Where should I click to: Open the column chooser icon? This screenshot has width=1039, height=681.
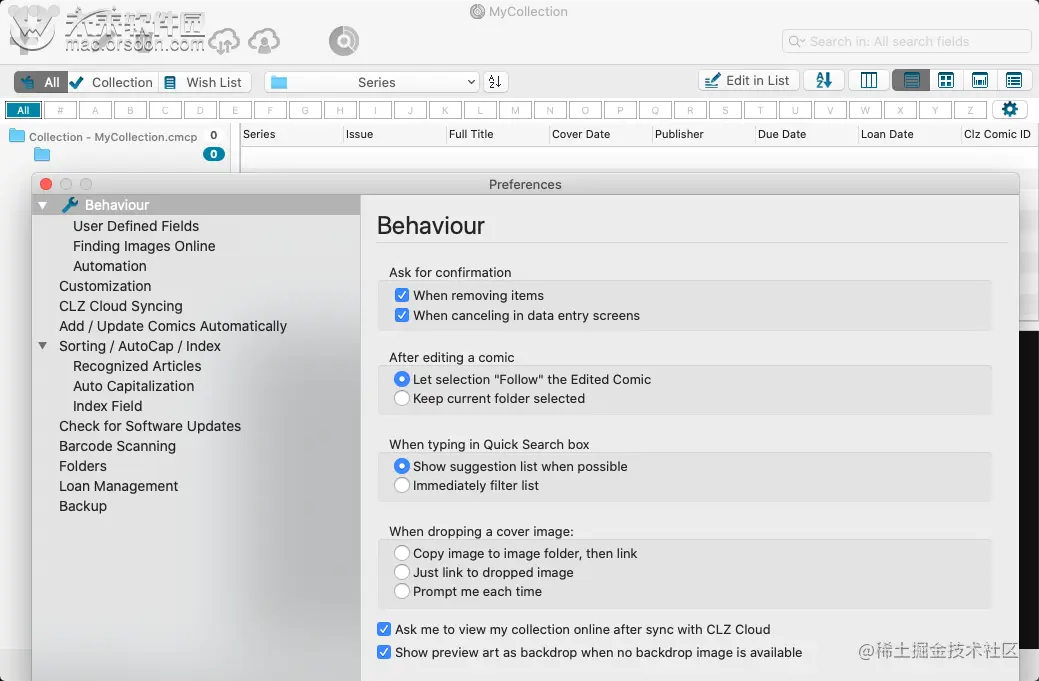pyautogui.click(x=869, y=81)
